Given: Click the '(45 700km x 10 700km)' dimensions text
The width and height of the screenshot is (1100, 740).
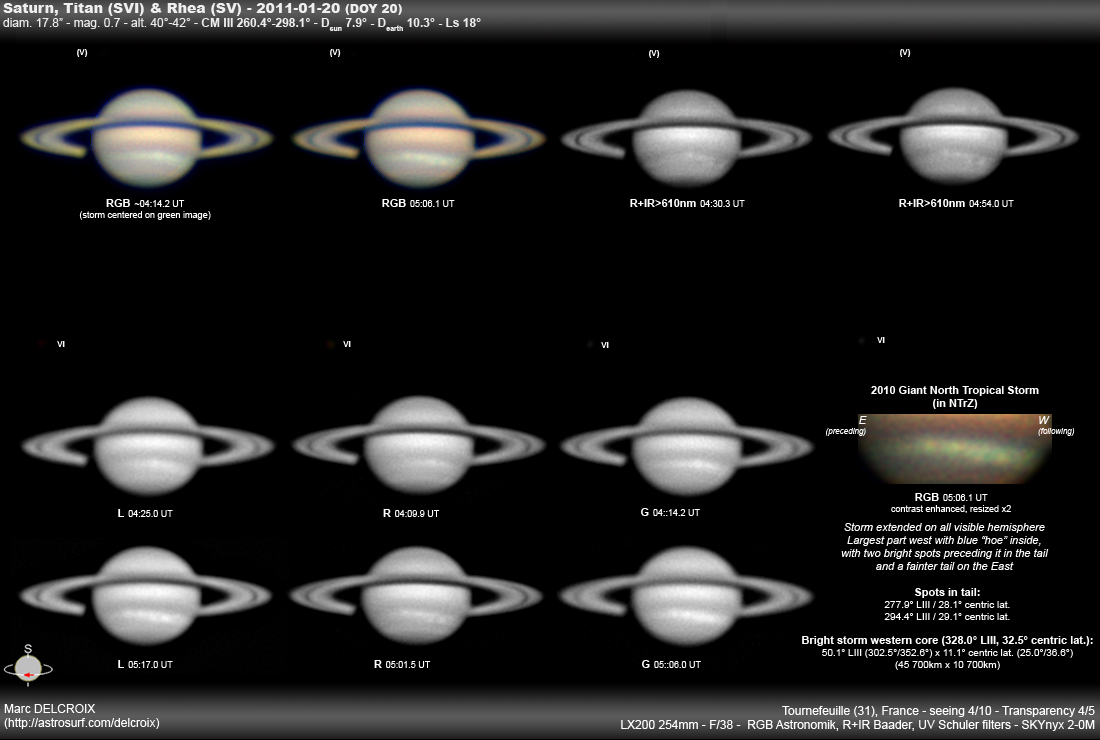Looking at the screenshot, I should point(947,665).
